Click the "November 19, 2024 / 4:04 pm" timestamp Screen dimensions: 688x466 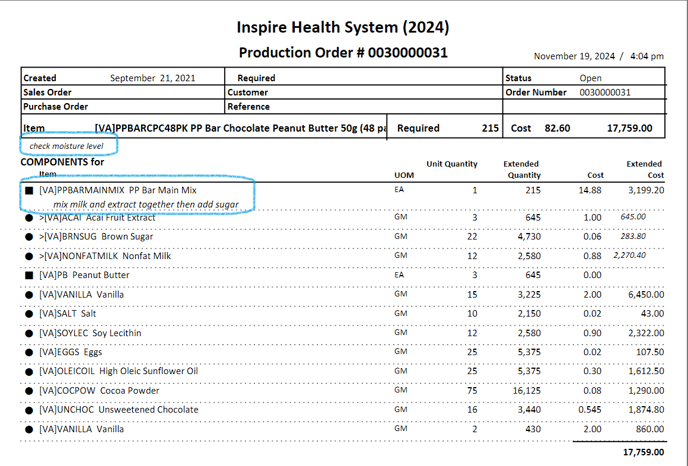598,56
